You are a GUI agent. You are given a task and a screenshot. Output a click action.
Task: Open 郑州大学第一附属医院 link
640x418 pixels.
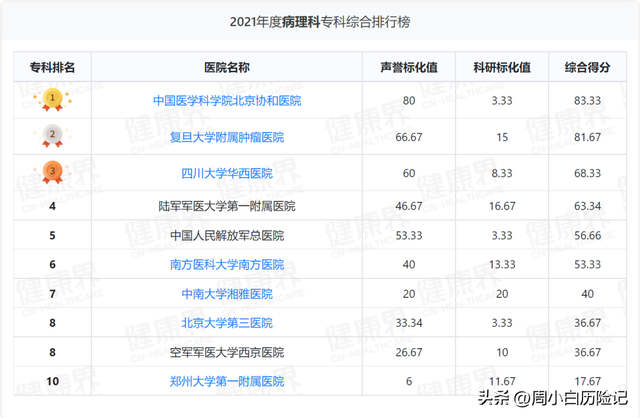(x=227, y=381)
